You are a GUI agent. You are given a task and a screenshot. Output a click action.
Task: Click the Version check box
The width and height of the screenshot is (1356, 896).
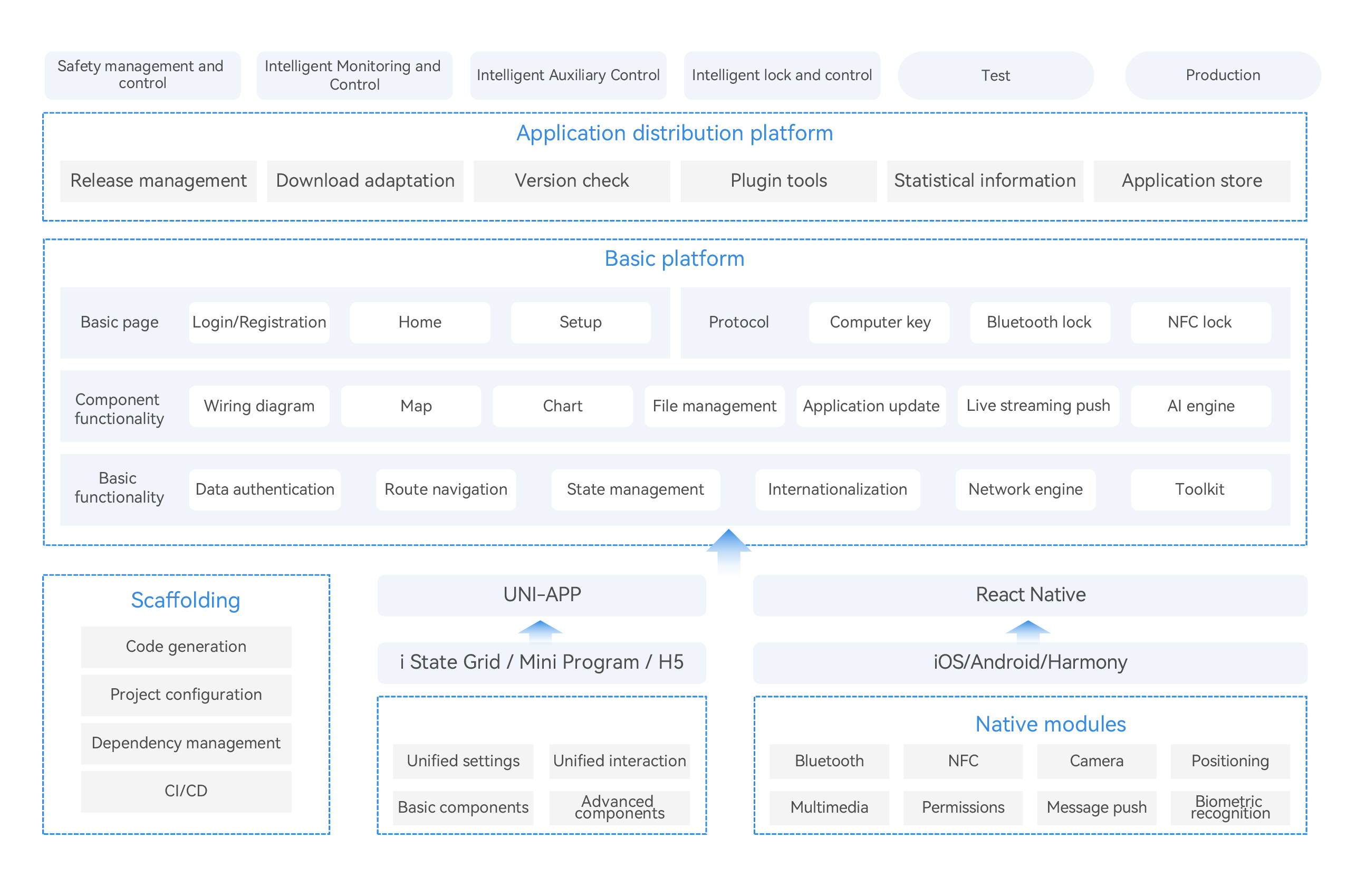click(x=571, y=180)
